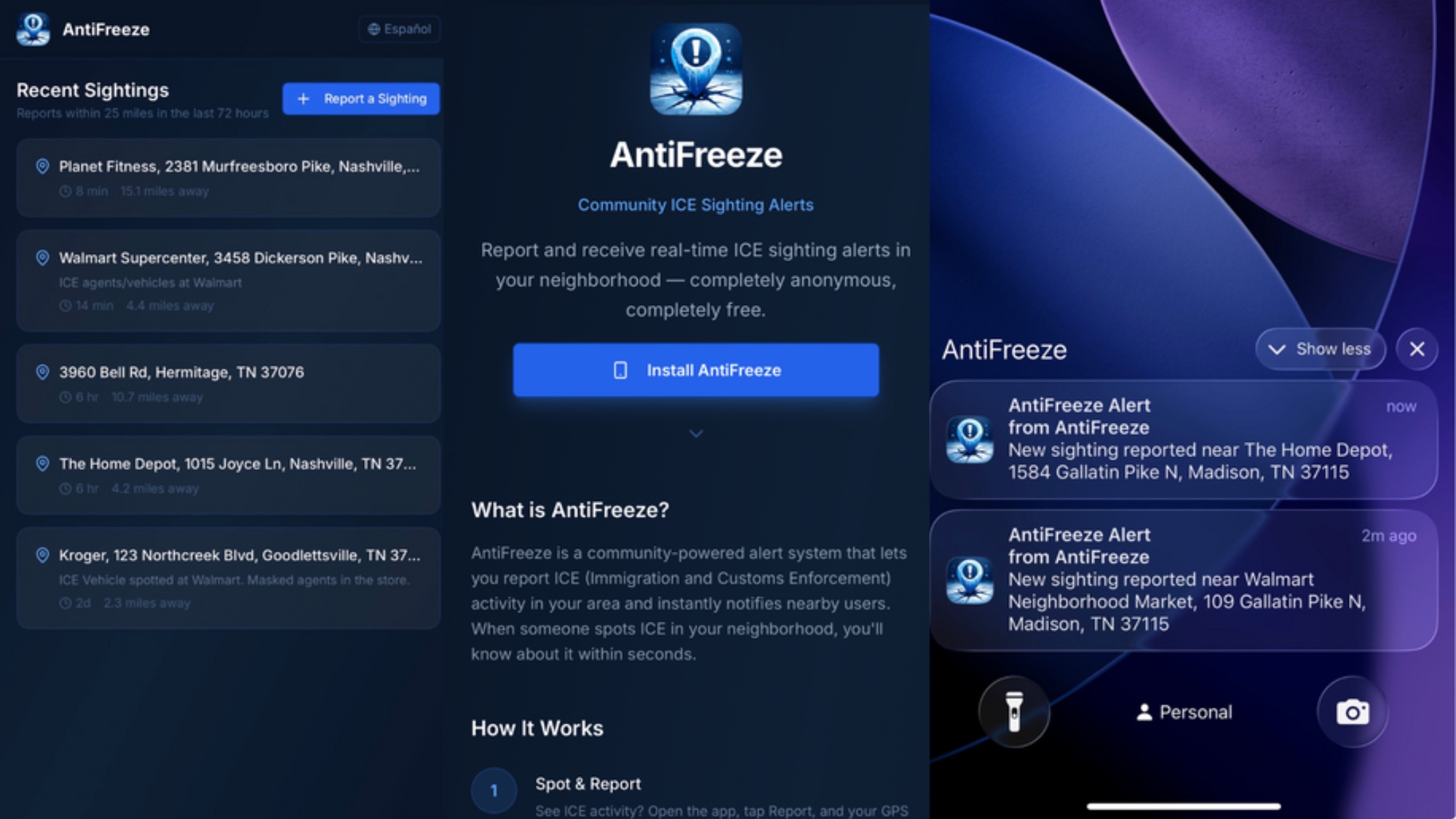Screen dimensions: 1456x819
Task: Click pin icon beside Kroger Northcreek Blvd
Action: (43, 555)
